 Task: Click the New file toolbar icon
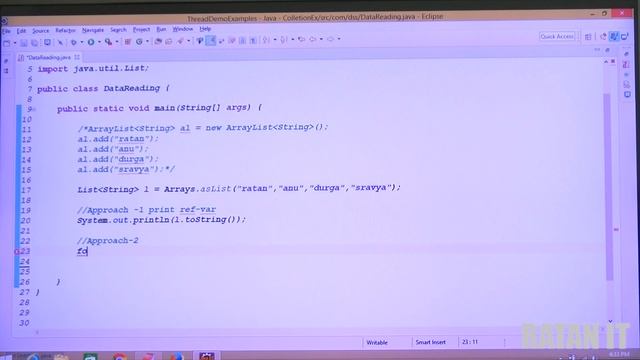7,43
